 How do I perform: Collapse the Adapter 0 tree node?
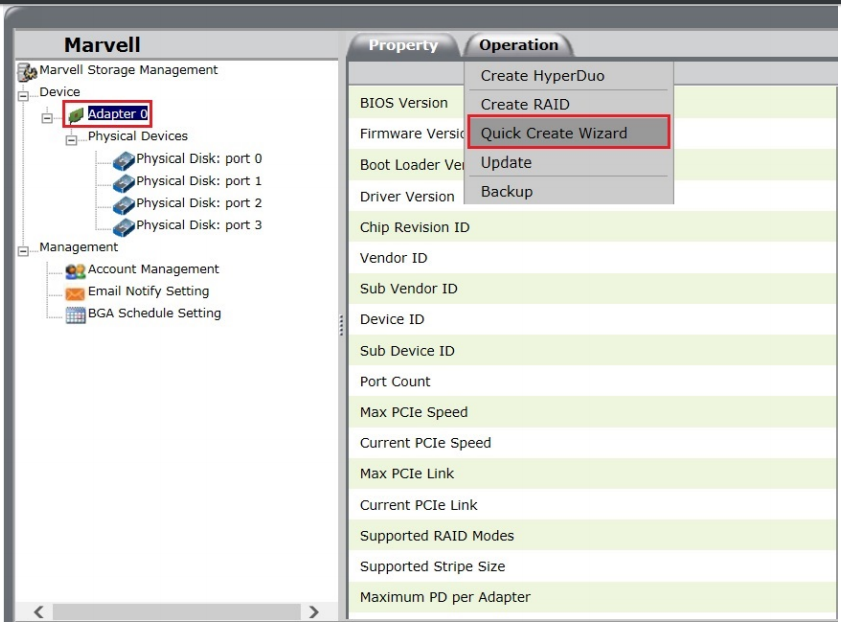pyautogui.click(x=47, y=117)
